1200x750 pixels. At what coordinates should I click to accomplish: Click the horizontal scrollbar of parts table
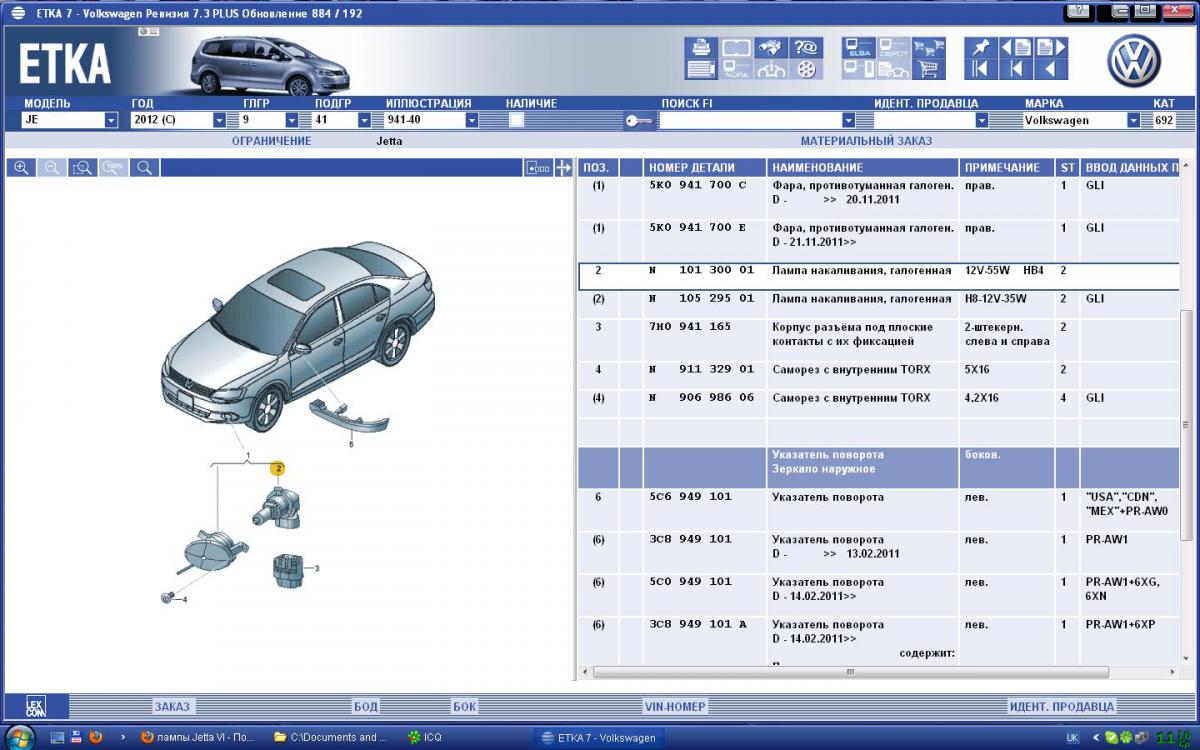point(850,672)
